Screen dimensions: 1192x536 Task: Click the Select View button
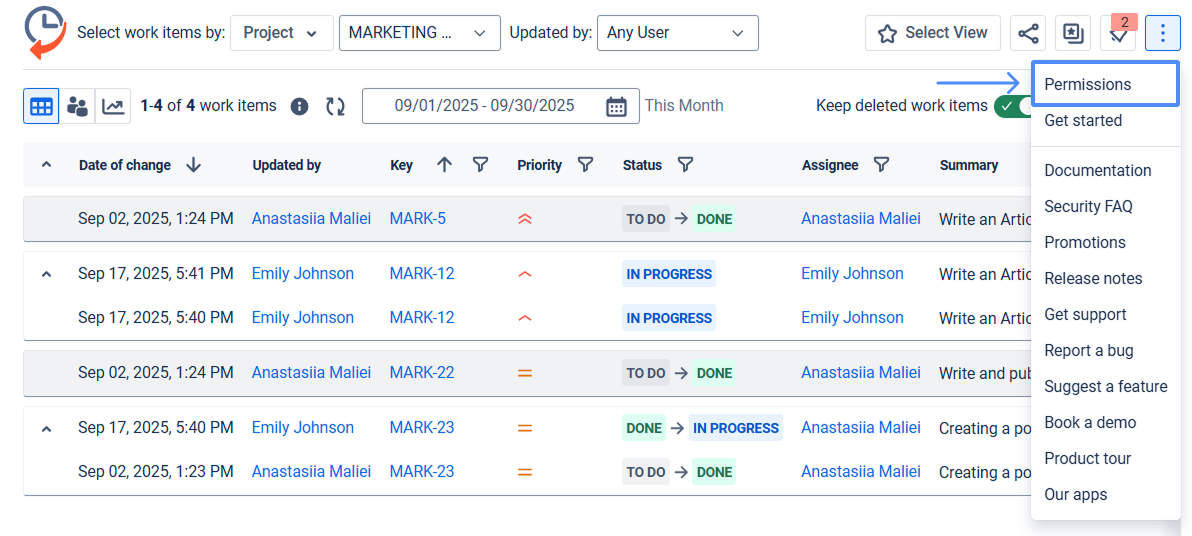pos(932,33)
